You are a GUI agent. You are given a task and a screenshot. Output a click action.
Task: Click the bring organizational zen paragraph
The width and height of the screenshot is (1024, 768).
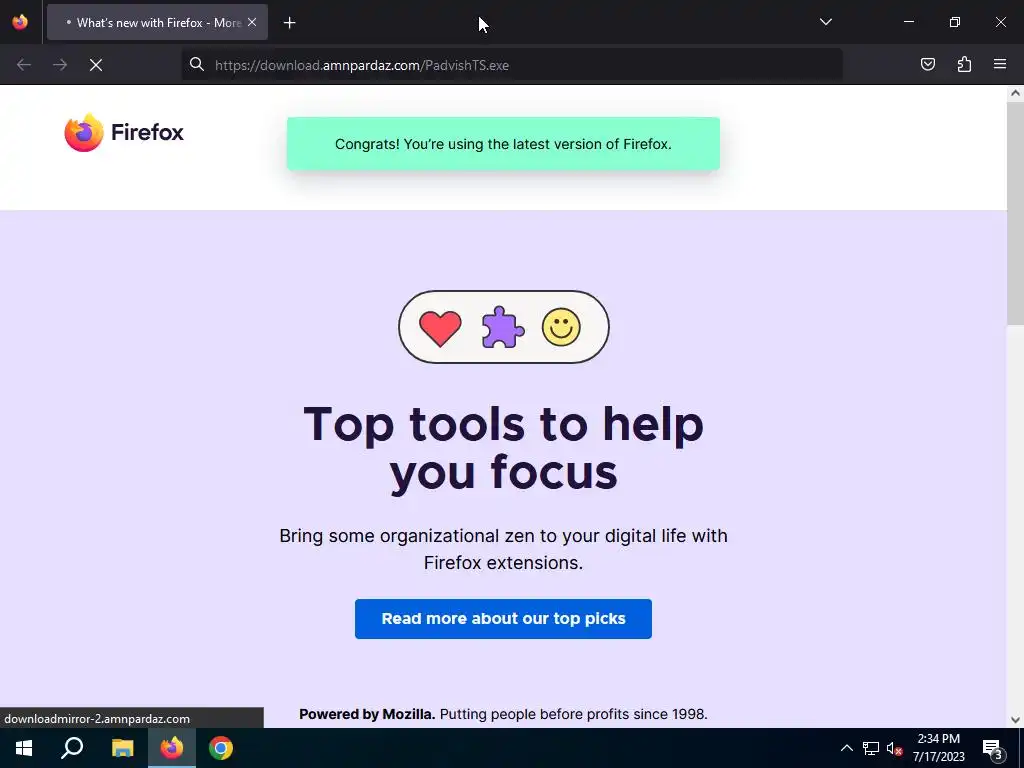pyautogui.click(x=503, y=549)
